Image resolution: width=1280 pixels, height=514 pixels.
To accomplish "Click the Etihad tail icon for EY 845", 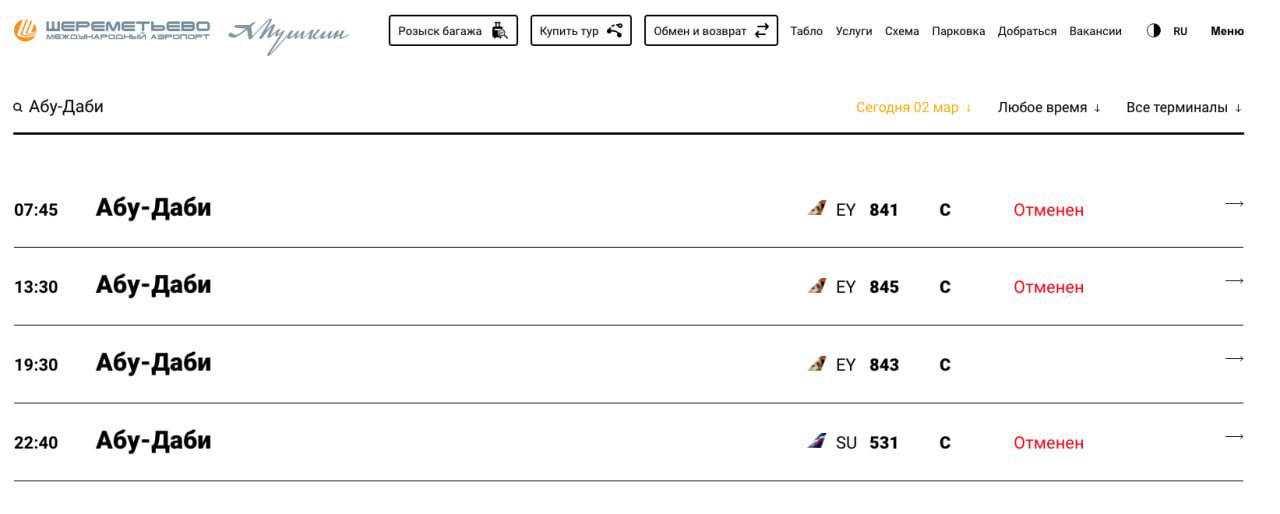I will click(817, 286).
